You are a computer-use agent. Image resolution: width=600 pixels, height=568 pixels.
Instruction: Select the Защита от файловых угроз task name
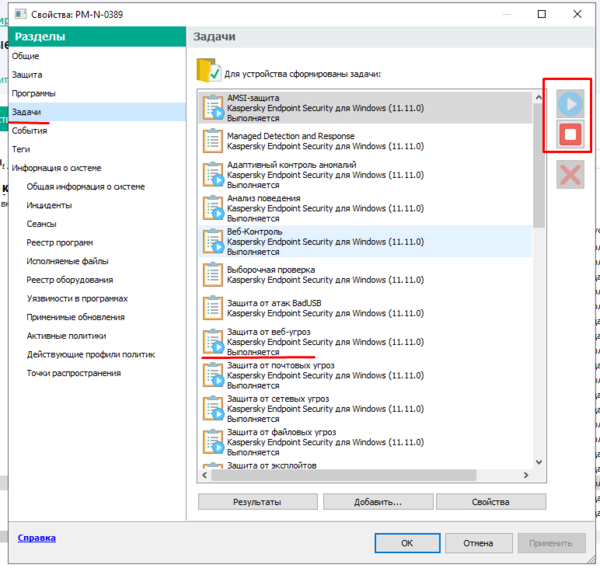point(281,432)
